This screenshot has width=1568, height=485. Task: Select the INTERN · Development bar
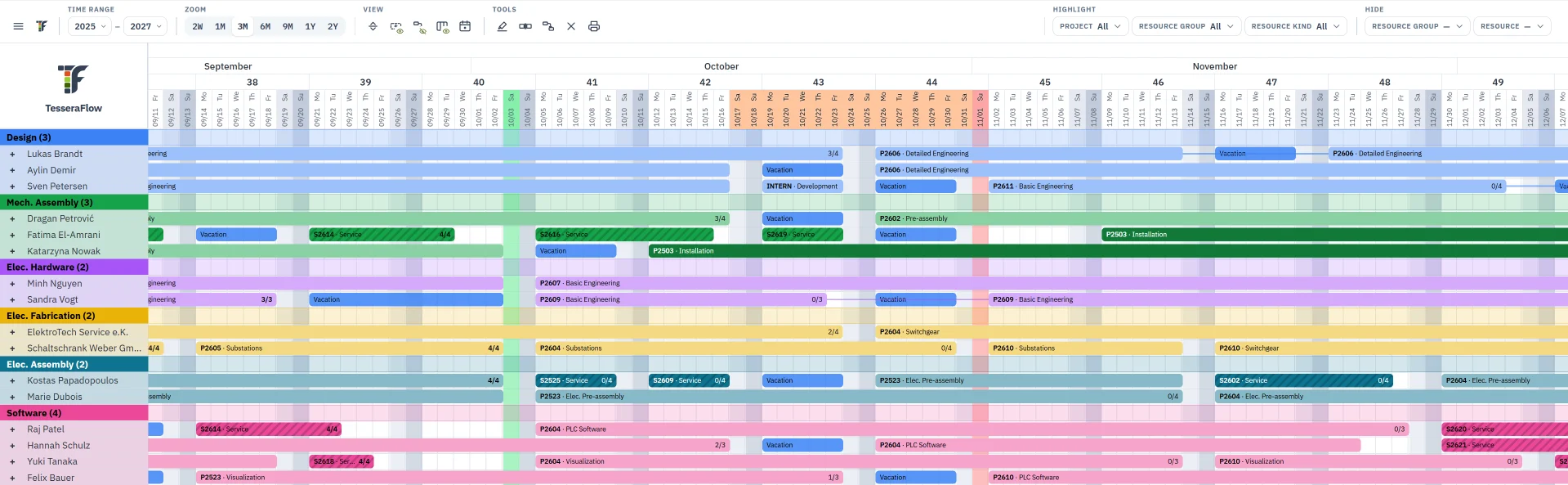click(802, 186)
